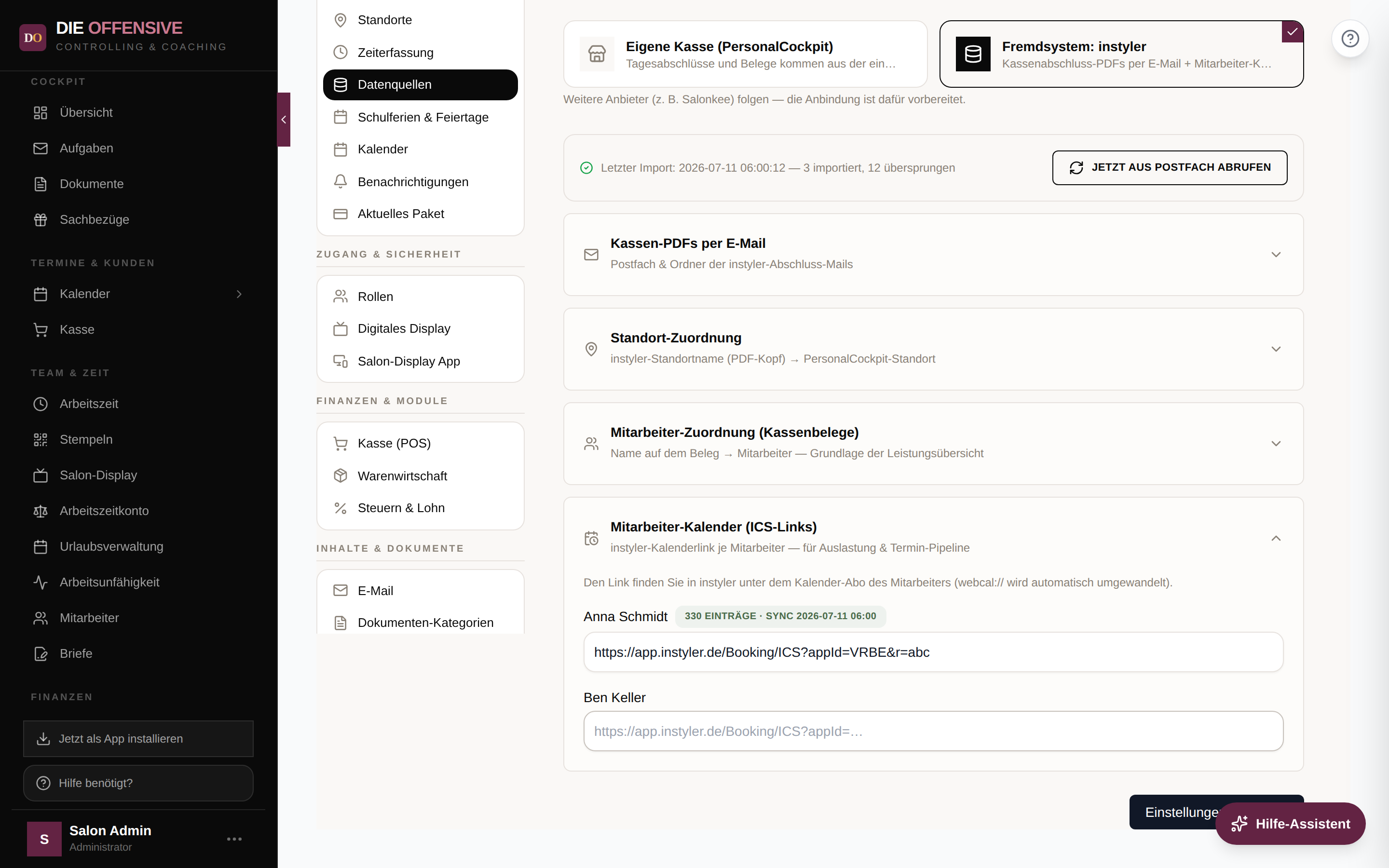This screenshot has height=868, width=1389.
Task: Click Anna Schmidt ICS link field
Action: 933,652
